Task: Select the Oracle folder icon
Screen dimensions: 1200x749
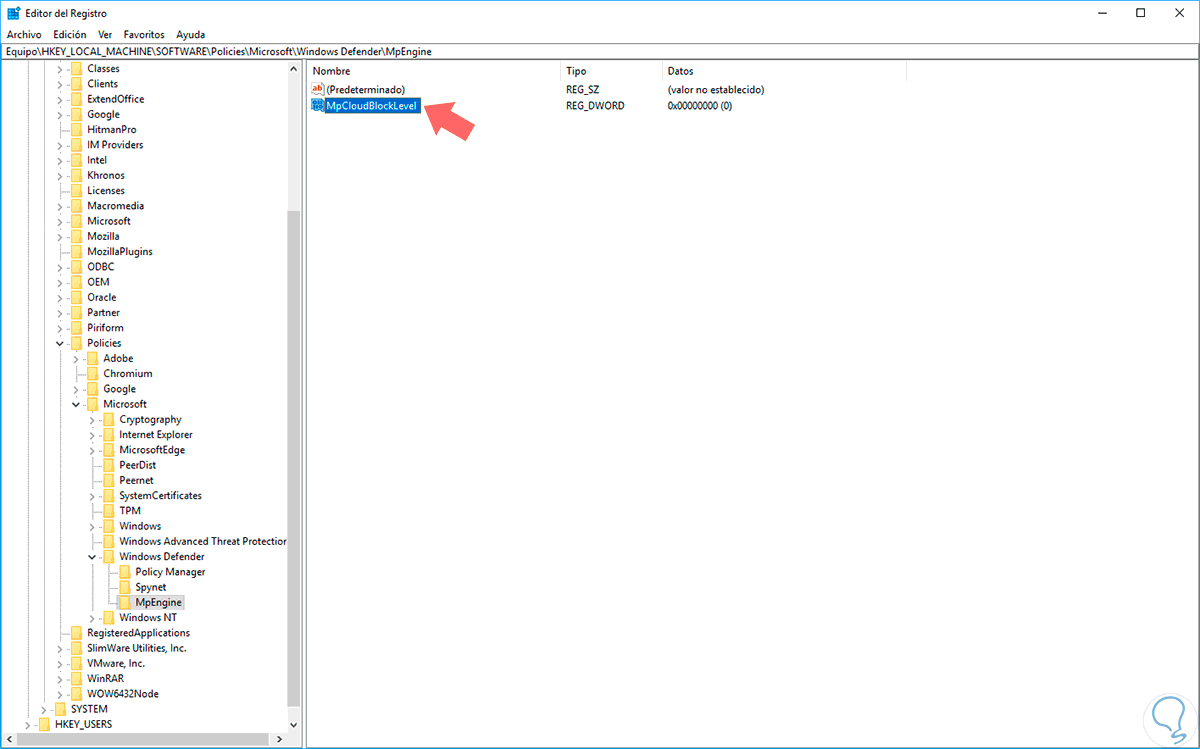Action: point(77,297)
